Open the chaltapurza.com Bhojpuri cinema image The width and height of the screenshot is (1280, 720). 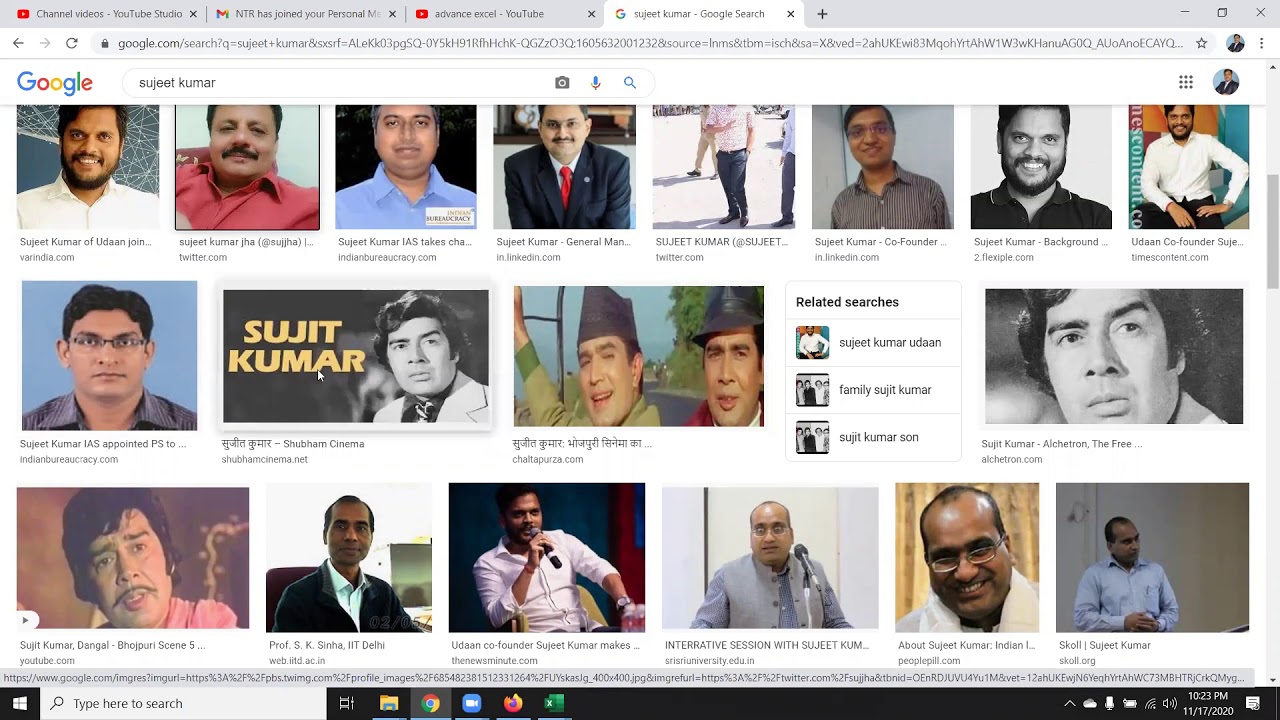[638, 357]
